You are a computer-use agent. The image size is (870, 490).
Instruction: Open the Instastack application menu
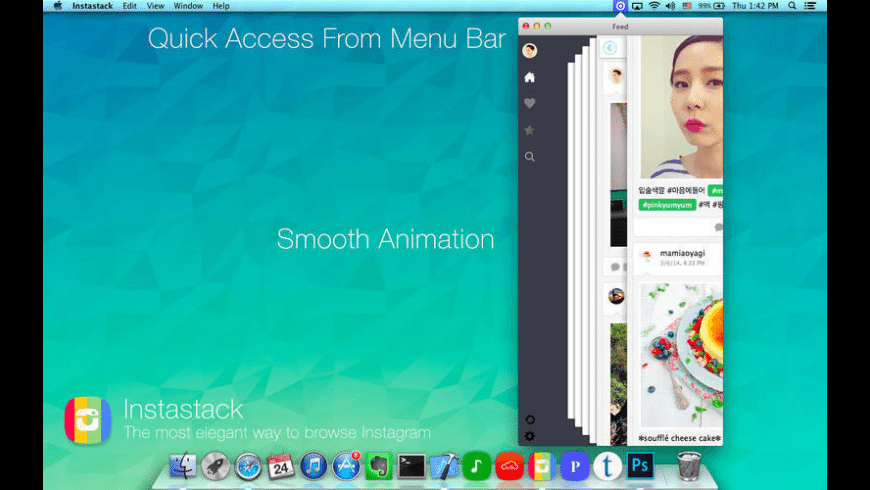[92, 6]
